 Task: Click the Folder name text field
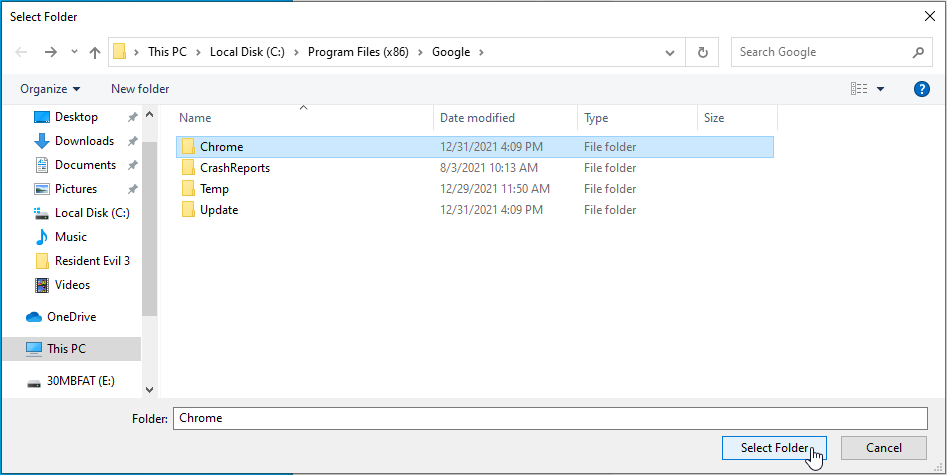[x=550, y=418]
